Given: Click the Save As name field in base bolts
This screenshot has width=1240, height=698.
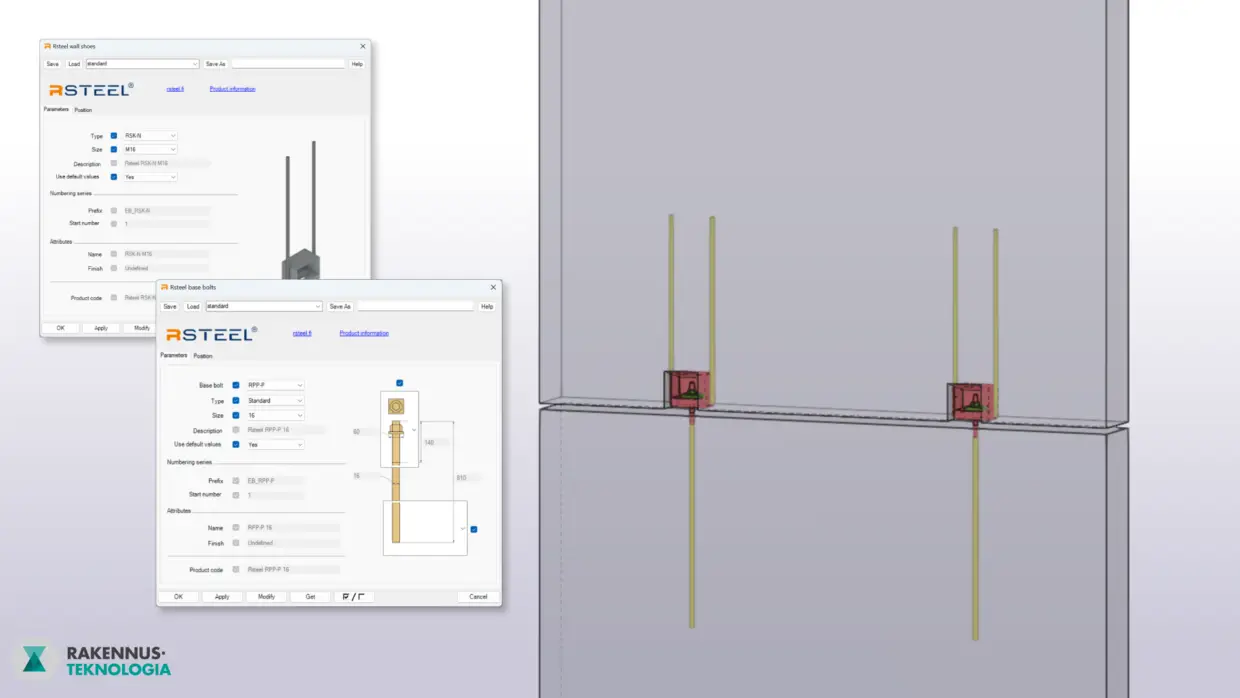Looking at the screenshot, I should [415, 307].
